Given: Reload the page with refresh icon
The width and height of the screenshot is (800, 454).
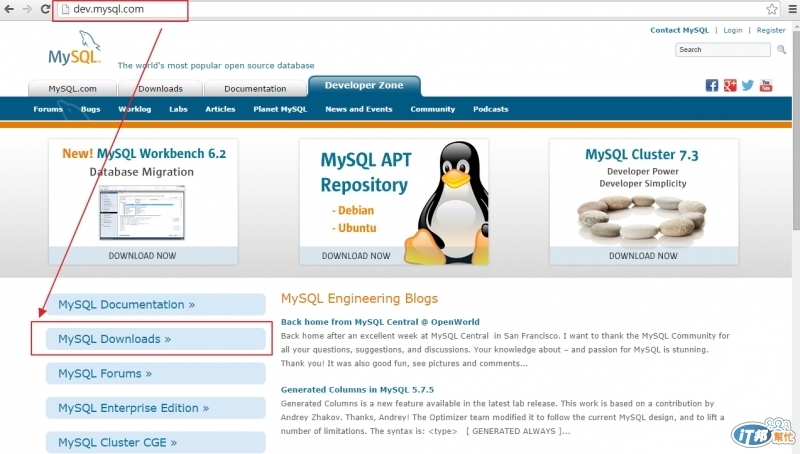Looking at the screenshot, I should 45,9.
